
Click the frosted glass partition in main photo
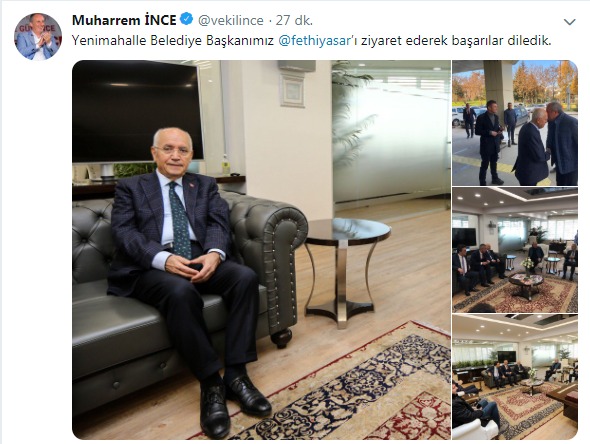(x=391, y=137)
